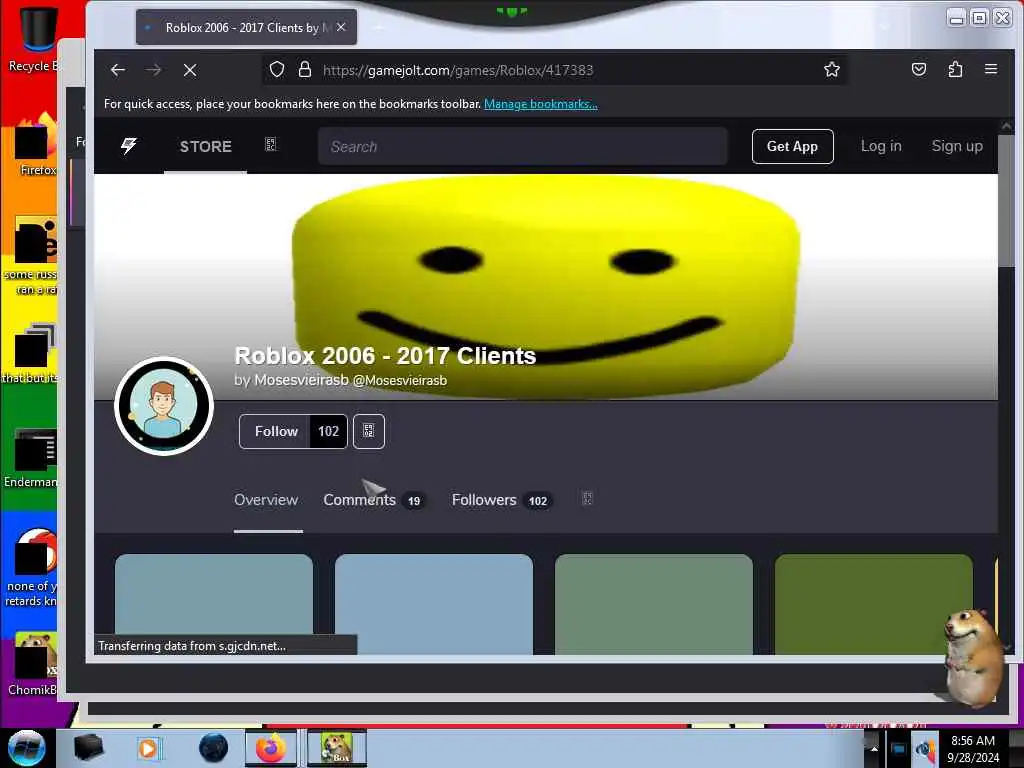This screenshot has height=768, width=1024.
Task: Select the Roblox 2006 - 2017 Clients browser tab
Action: point(246,27)
